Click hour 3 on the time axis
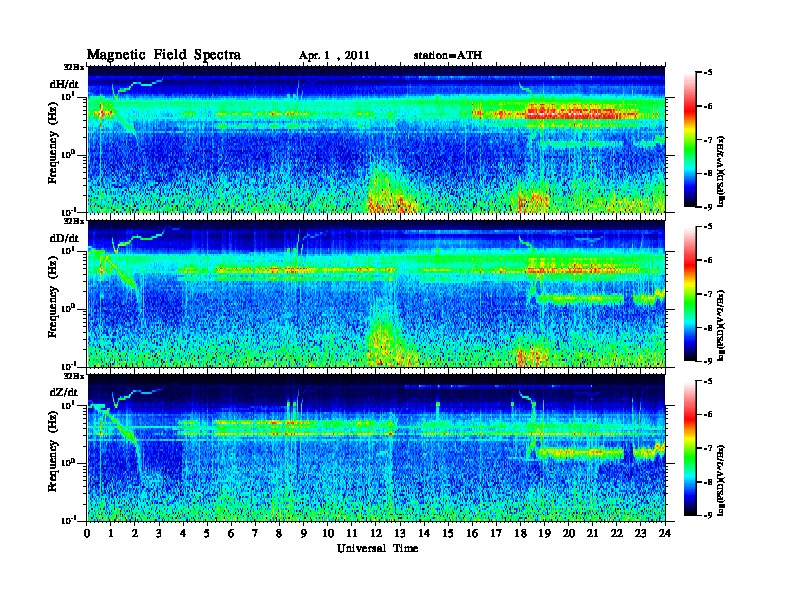 (159, 534)
